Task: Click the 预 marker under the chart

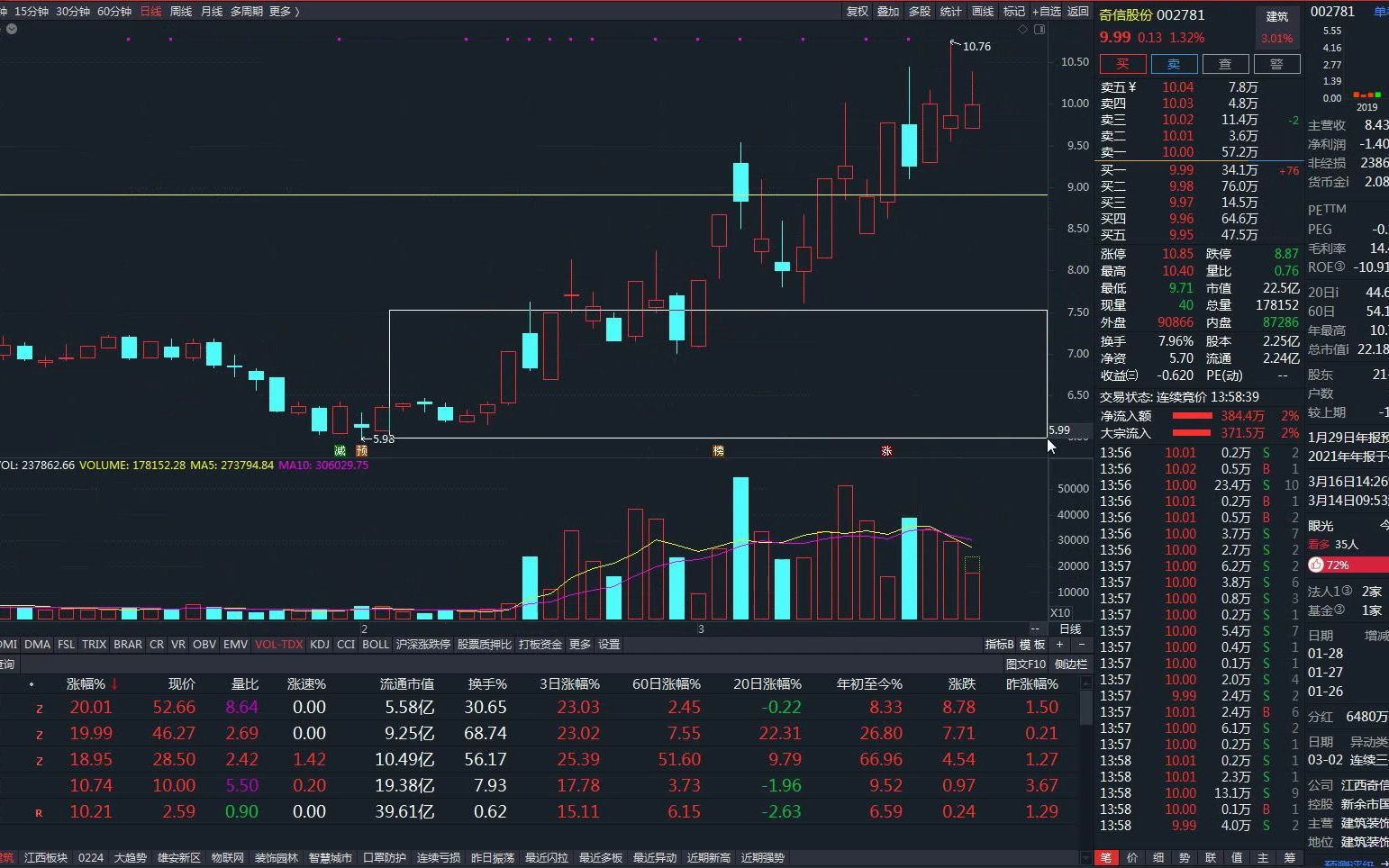Action: pyautogui.click(x=361, y=450)
